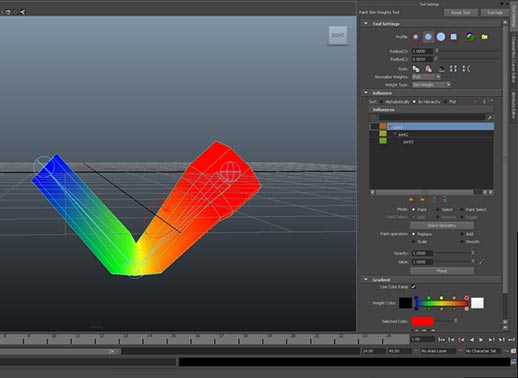Select the solid circle brush profile
518x378 pixels.
pyautogui.click(x=441, y=37)
